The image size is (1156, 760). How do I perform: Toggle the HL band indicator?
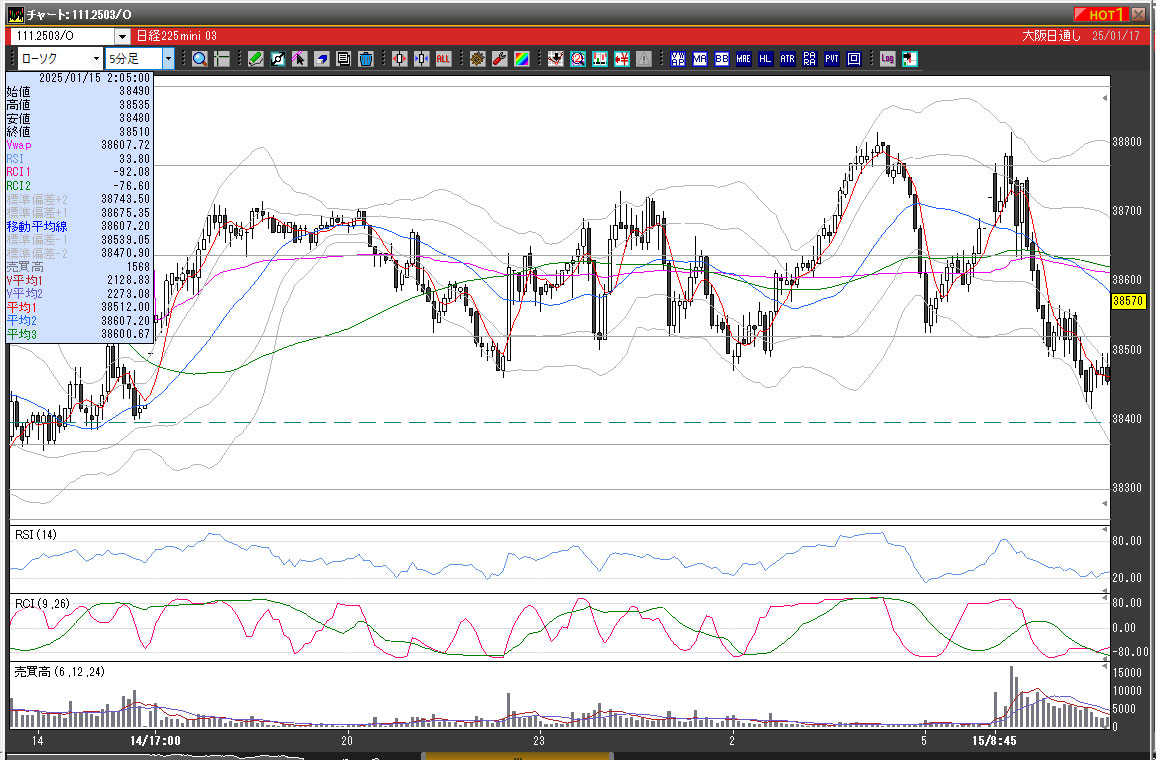click(765, 59)
